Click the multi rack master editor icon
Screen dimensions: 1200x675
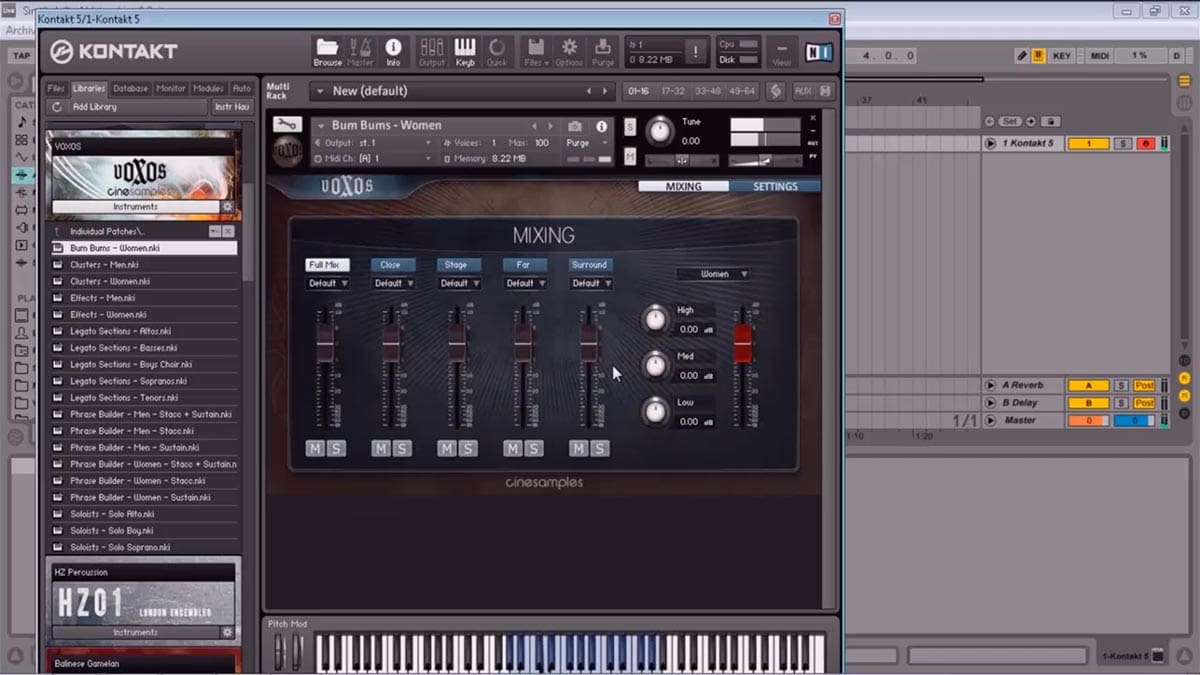point(775,91)
